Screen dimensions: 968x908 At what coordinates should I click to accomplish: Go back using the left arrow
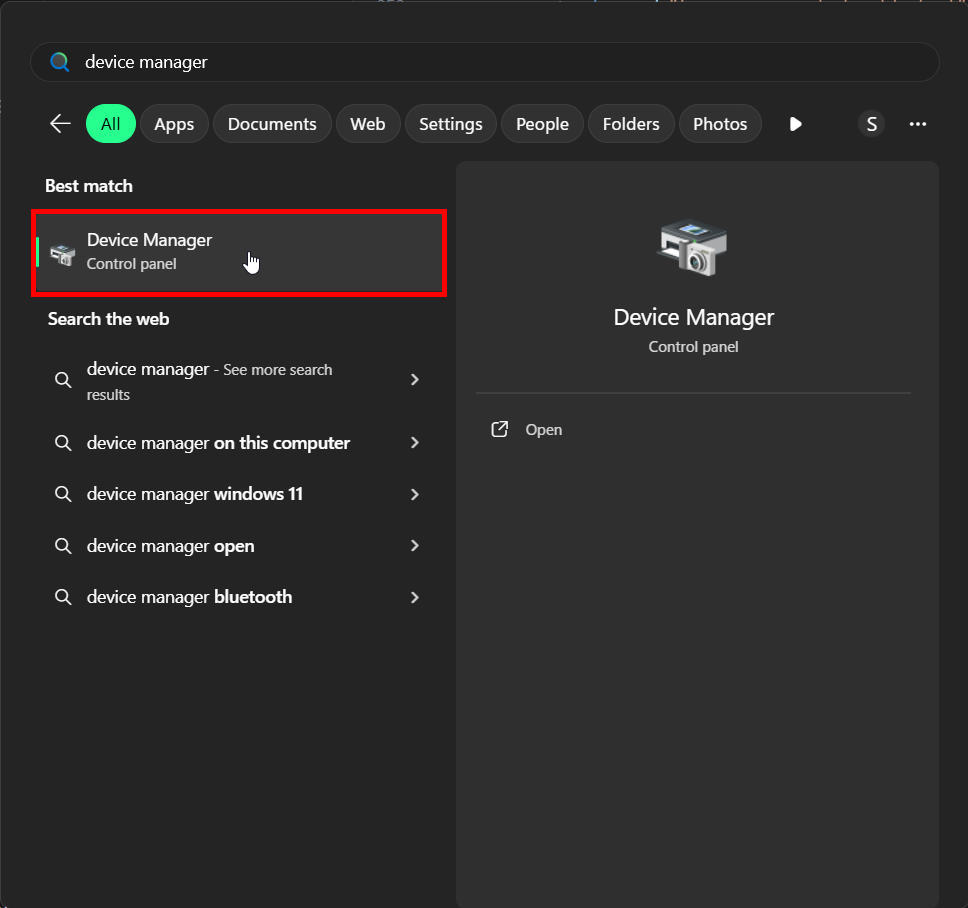60,123
